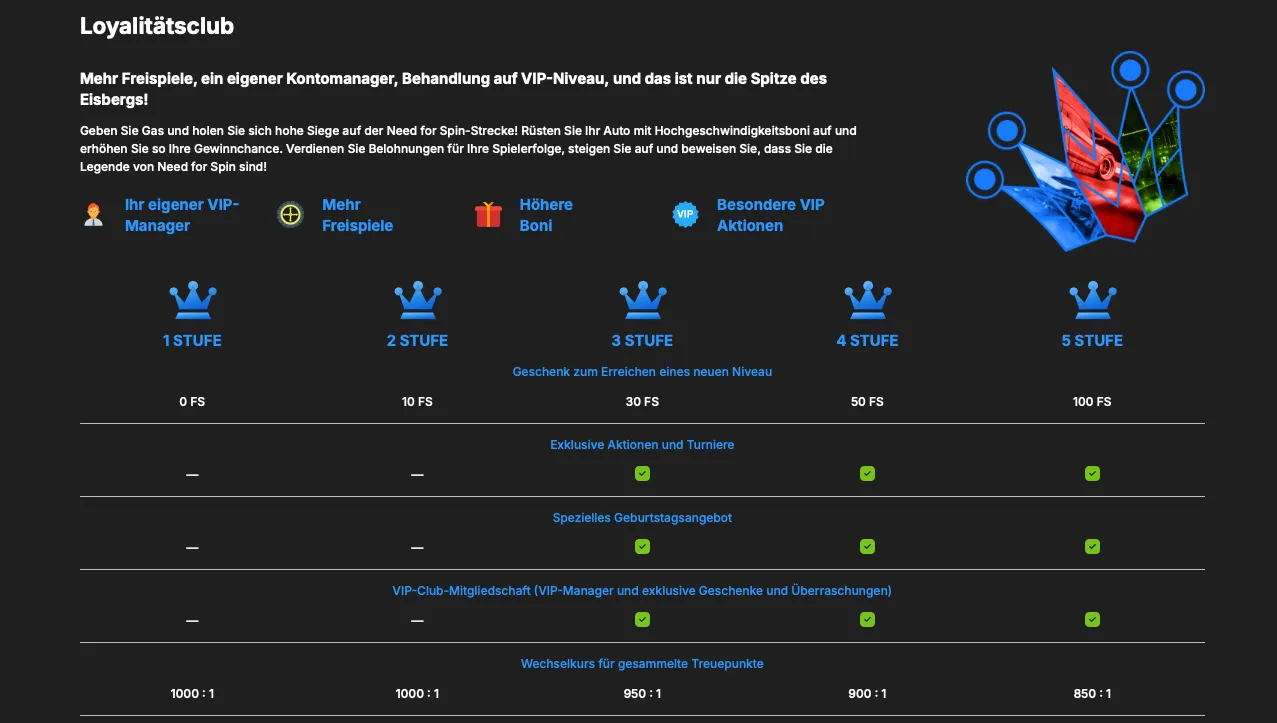Image resolution: width=1277 pixels, height=723 pixels.
Task: Click the crown above 3 STUFE
Action: coord(642,300)
